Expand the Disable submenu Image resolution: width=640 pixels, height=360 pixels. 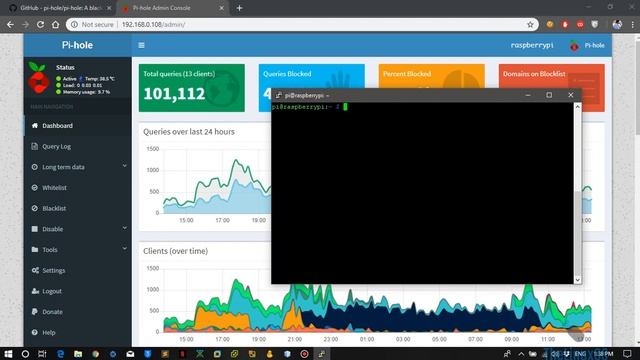pos(78,229)
